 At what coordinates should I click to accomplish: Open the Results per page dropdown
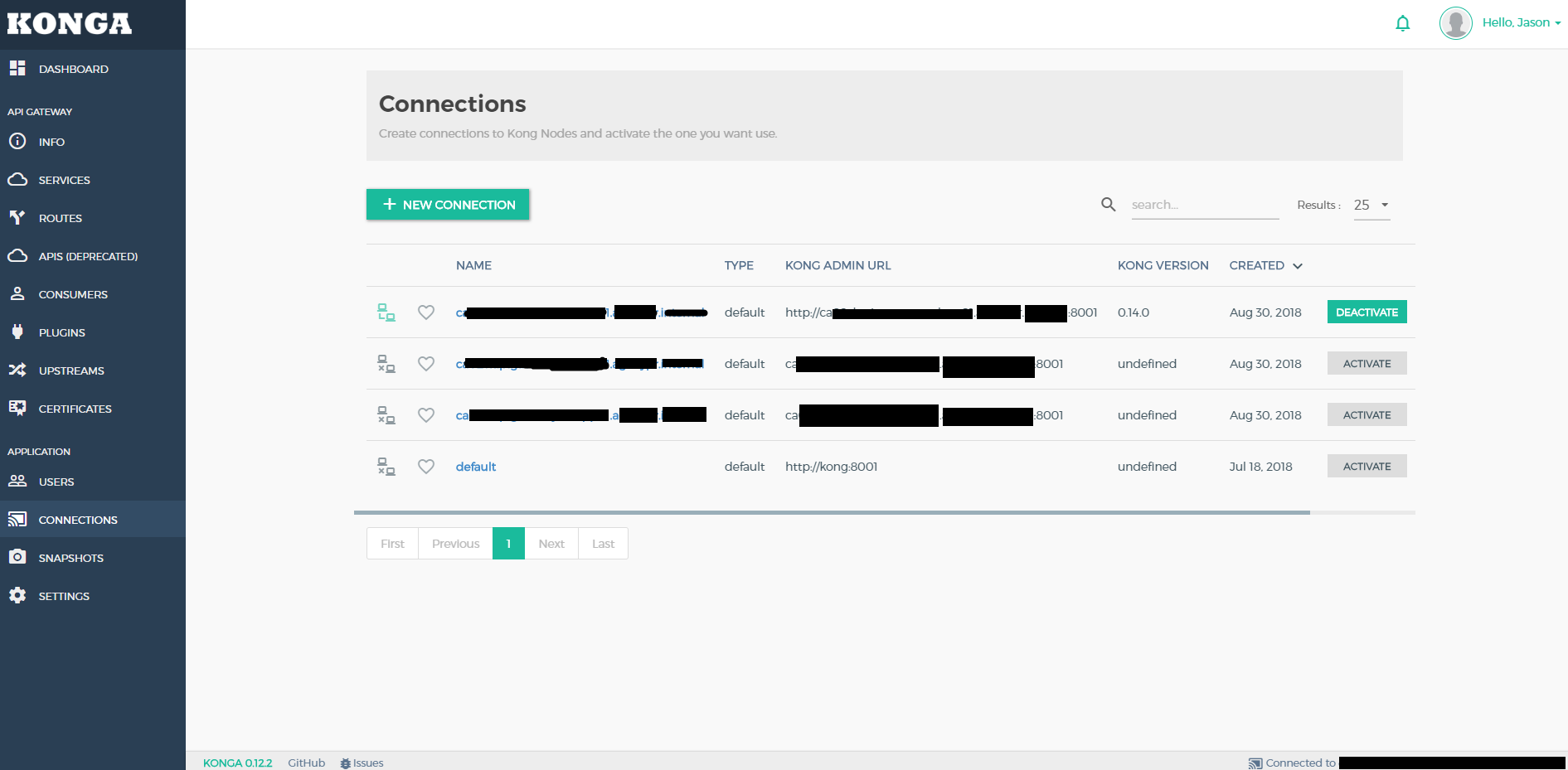tap(1371, 205)
